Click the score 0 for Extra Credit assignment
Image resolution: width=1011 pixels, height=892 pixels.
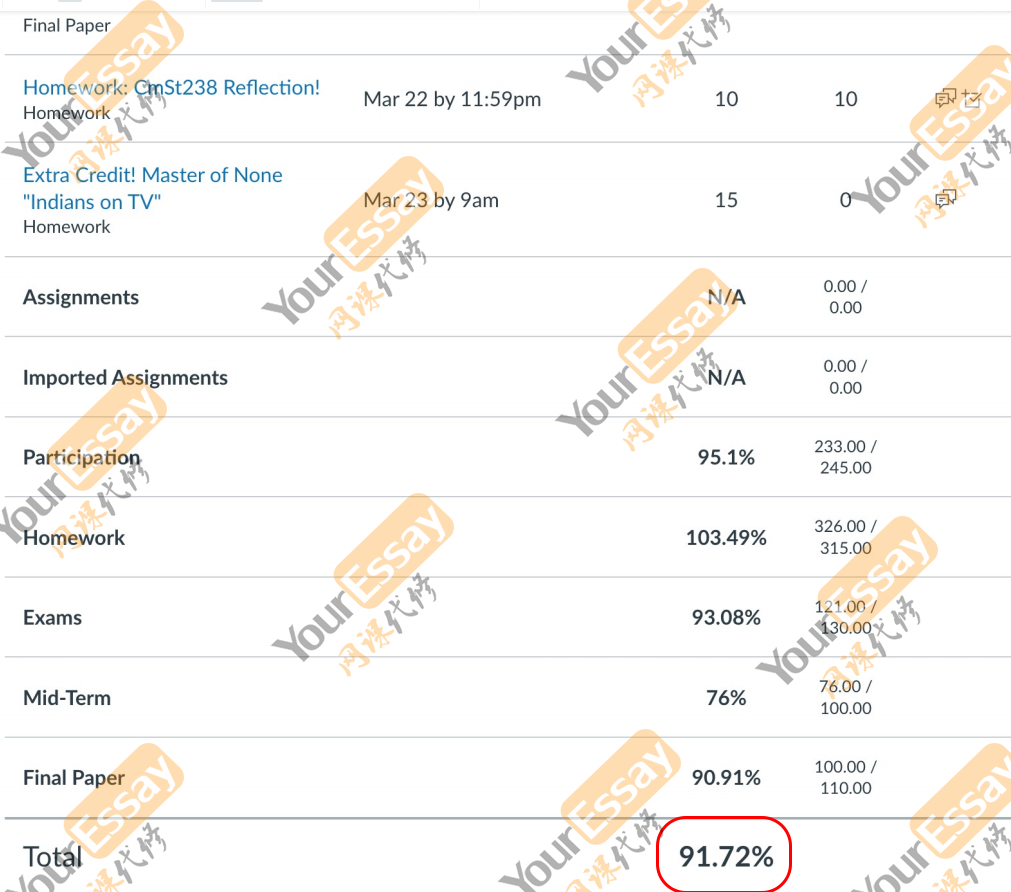845,200
